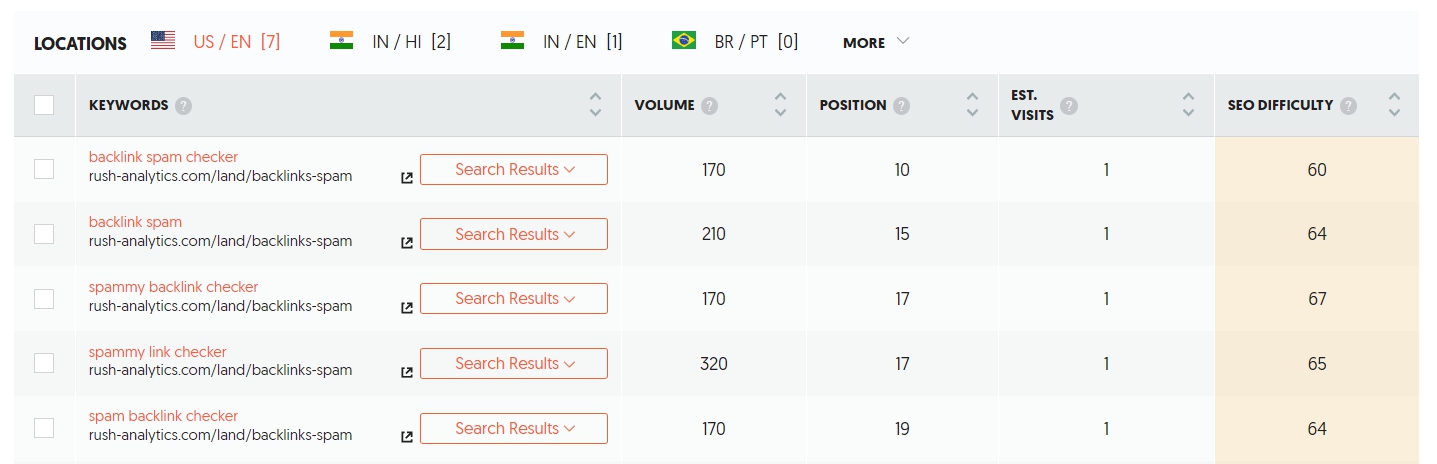Click help icon beside Position header
Screen dimensions: 1437x464
tap(902, 105)
